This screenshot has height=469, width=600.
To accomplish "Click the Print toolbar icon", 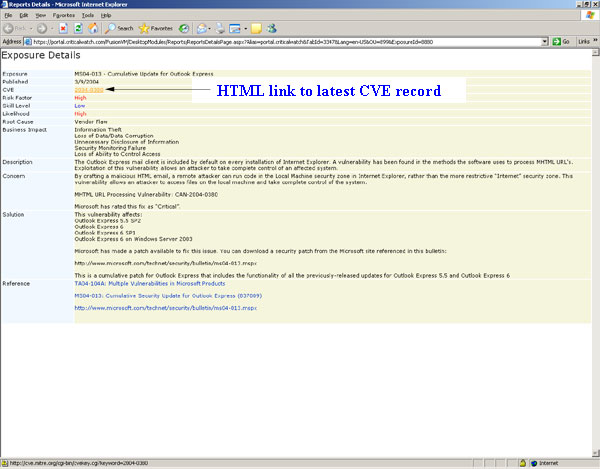I will pos(221,28).
